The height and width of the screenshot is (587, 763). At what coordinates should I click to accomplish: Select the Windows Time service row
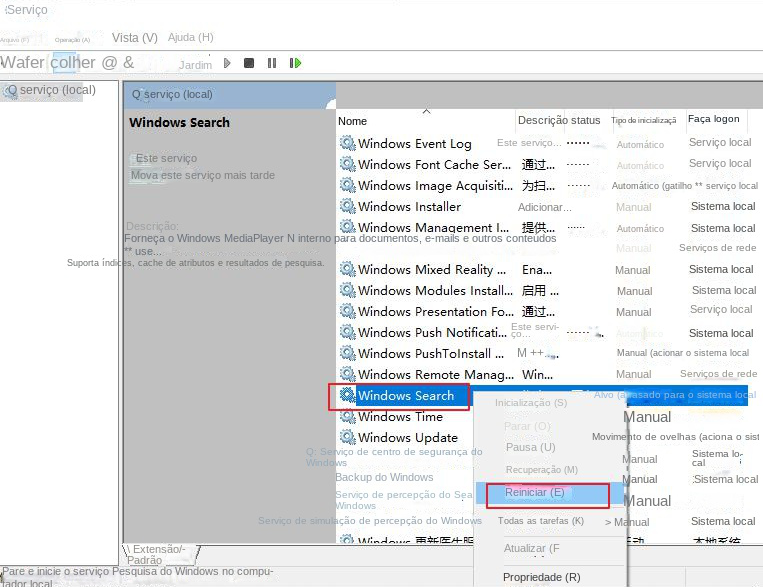pyautogui.click(x=400, y=417)
